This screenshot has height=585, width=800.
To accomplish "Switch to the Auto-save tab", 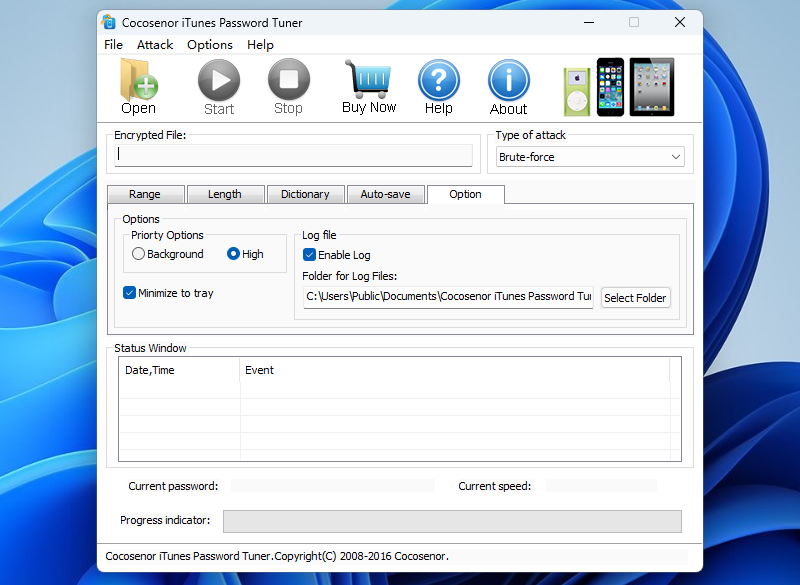I will (385, 194).
